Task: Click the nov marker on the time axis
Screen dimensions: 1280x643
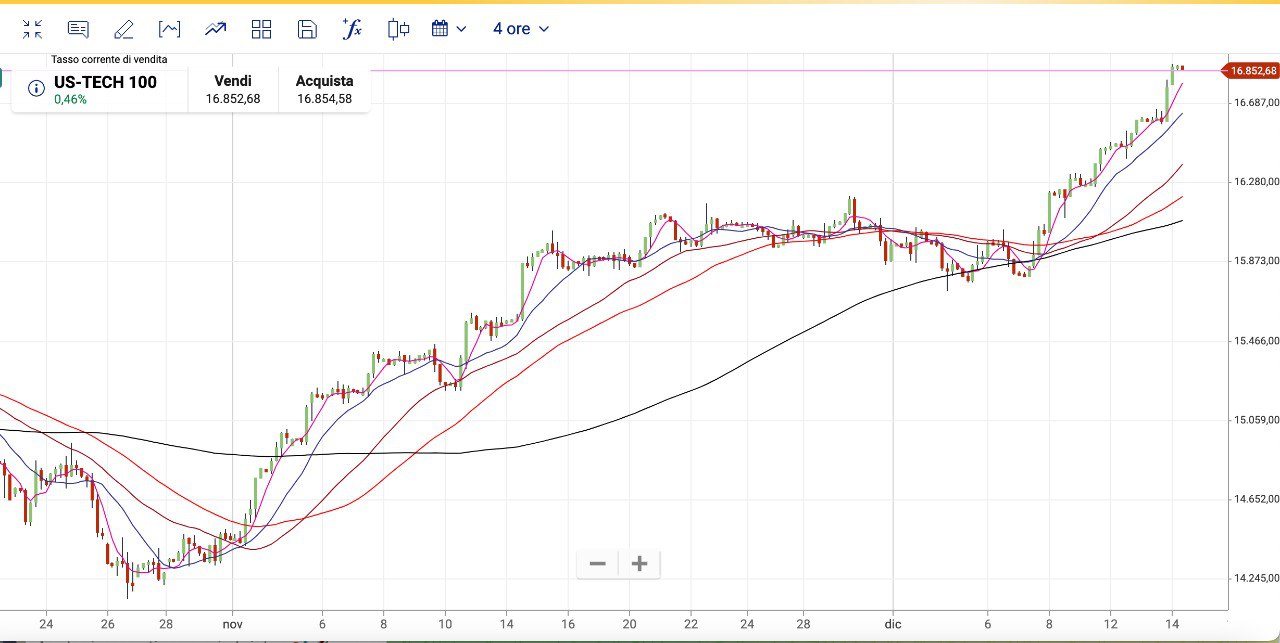Action: coord(232,622)
